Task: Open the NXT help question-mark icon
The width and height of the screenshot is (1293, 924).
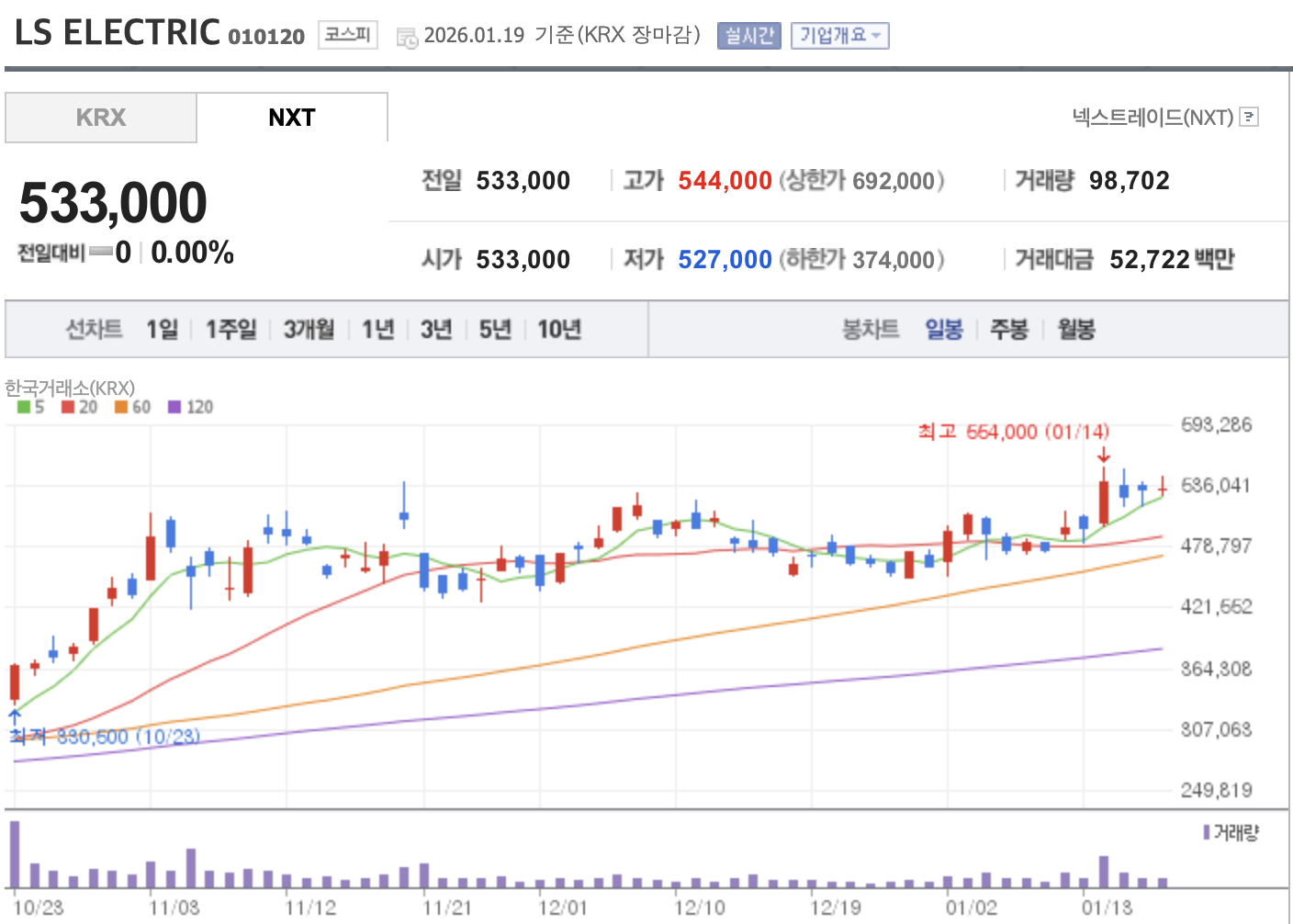Action: pyautogui.click(x=1248, y=117)
